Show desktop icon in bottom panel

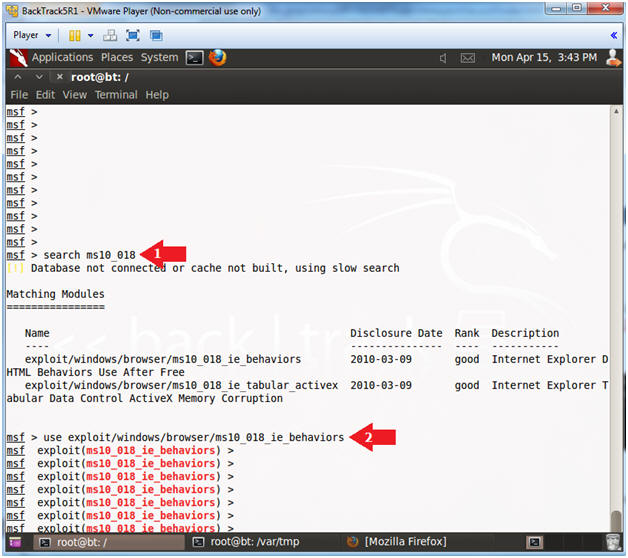(15, 542)
